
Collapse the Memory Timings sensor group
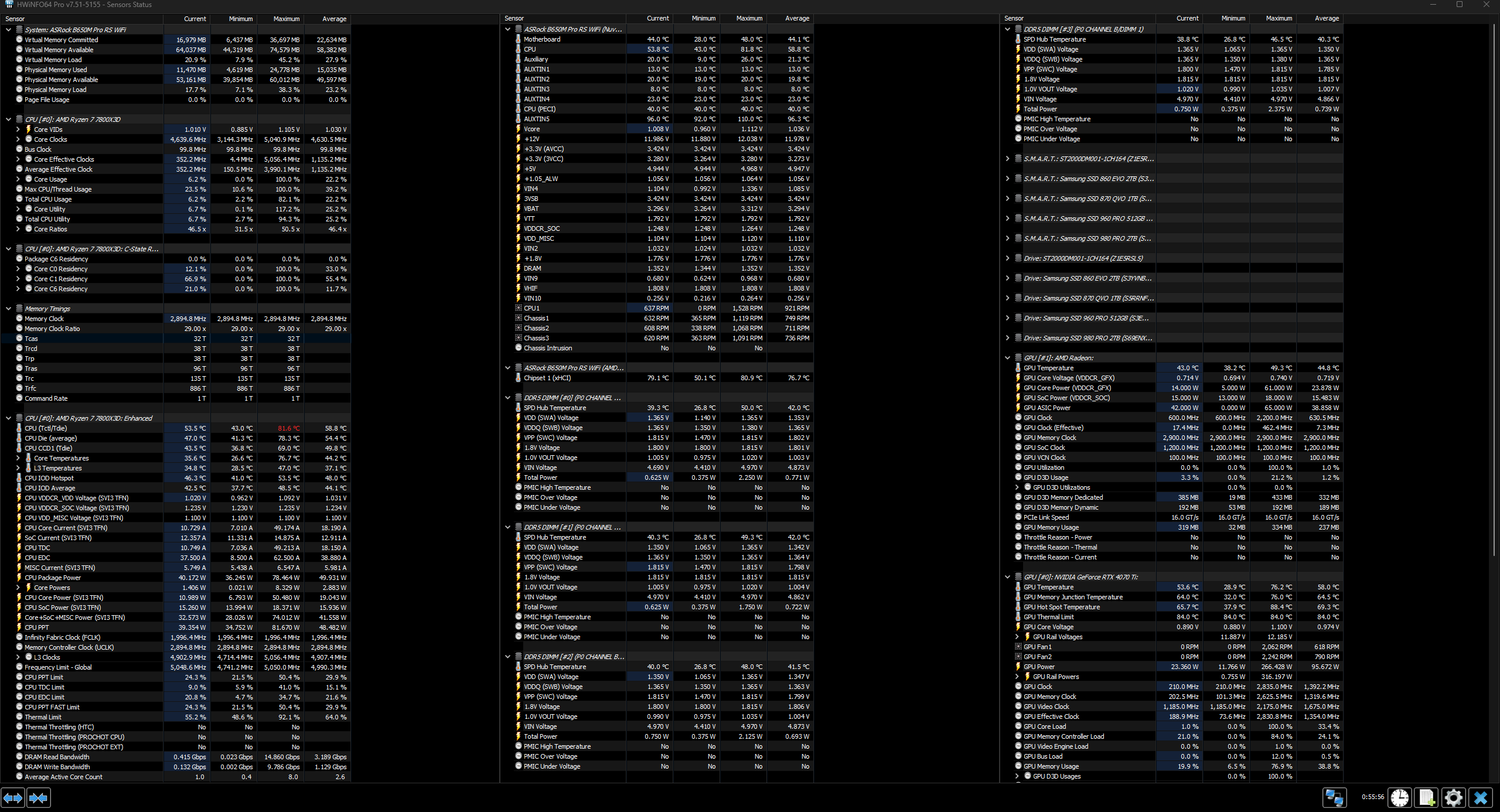[x=9, y=309]
